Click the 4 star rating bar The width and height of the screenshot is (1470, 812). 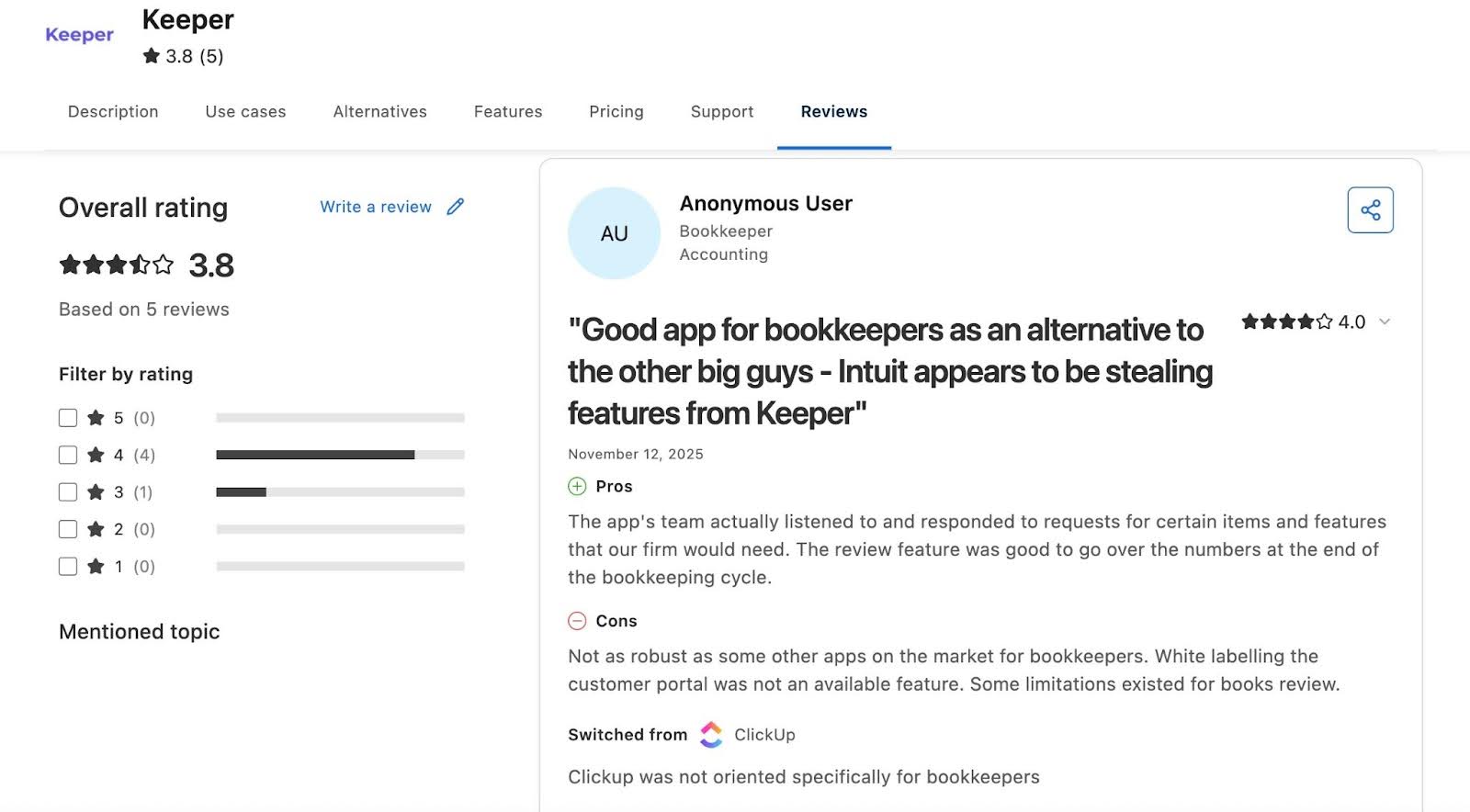click(340, 455)
